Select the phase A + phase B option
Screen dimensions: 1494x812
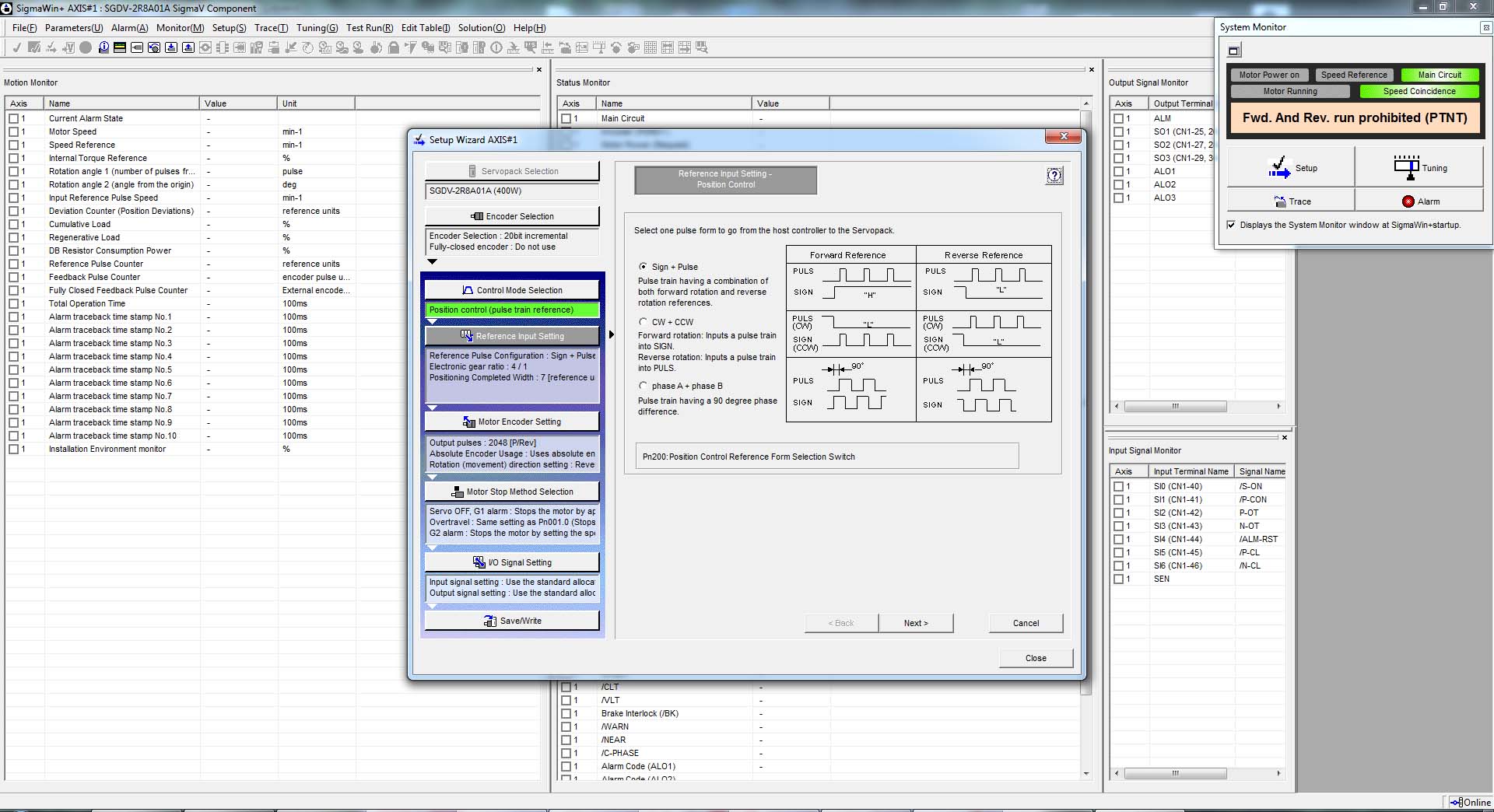tap(643, 386)
